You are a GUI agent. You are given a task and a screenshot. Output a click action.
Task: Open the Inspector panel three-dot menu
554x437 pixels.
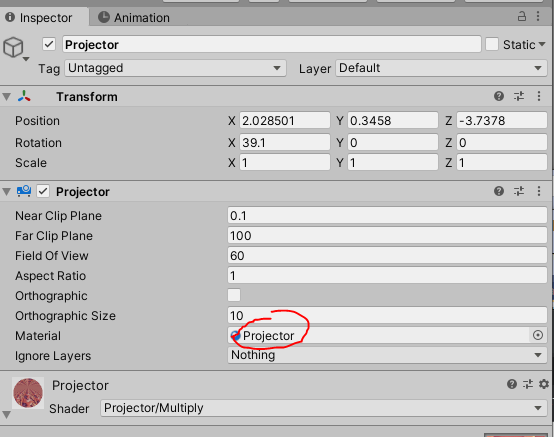point(538,16)
